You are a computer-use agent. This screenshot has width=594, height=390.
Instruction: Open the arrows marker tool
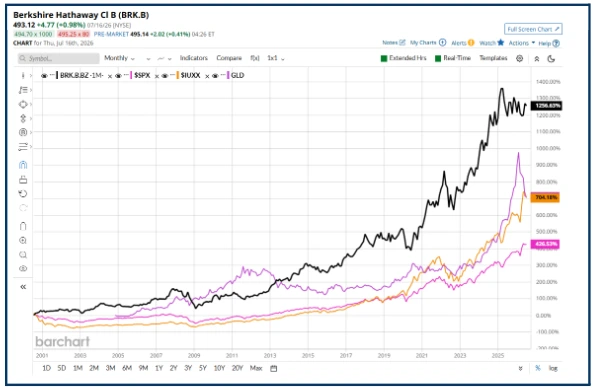point(23,119)
